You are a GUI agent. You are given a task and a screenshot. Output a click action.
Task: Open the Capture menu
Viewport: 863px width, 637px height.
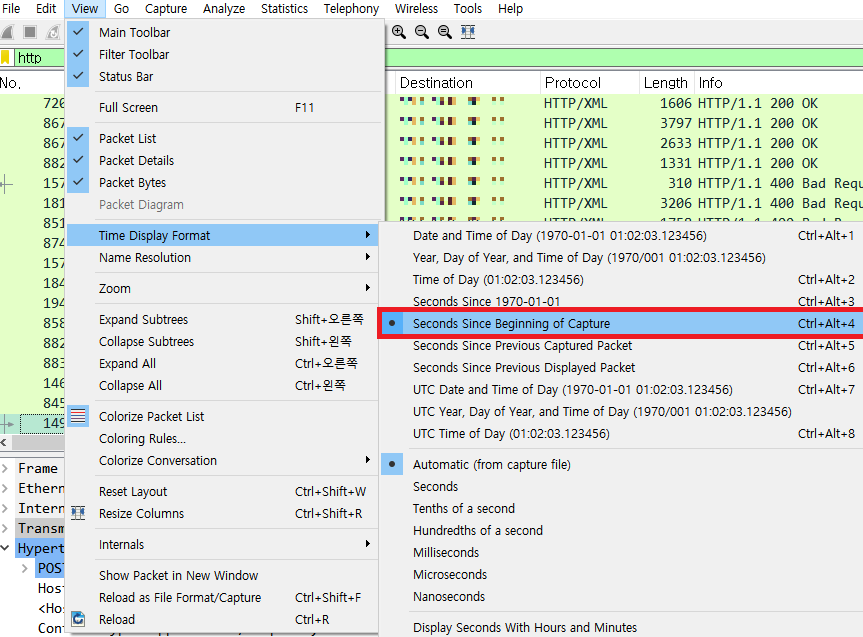point(166,9)
